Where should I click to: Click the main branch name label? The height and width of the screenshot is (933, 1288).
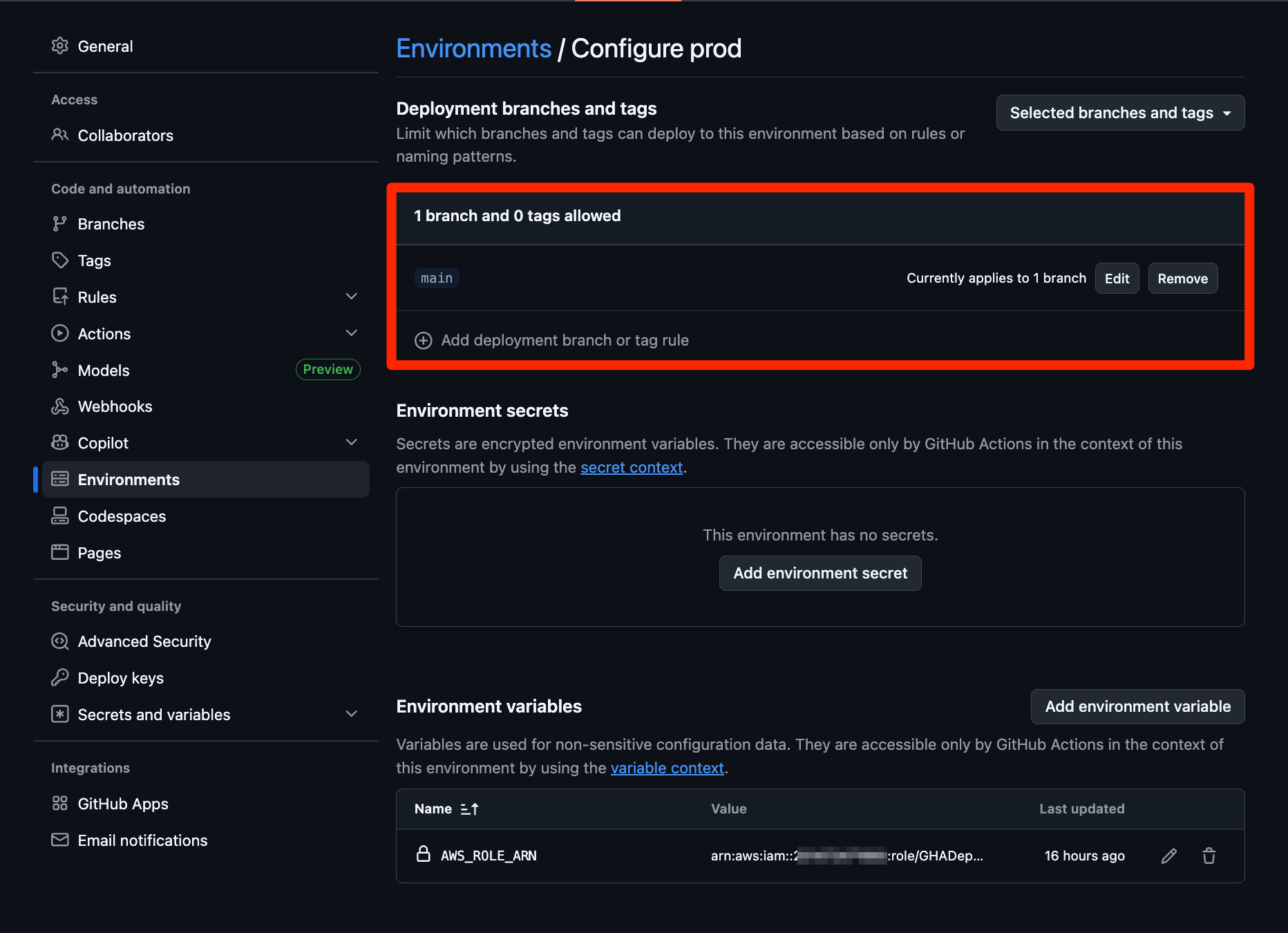tap(437, 279)
